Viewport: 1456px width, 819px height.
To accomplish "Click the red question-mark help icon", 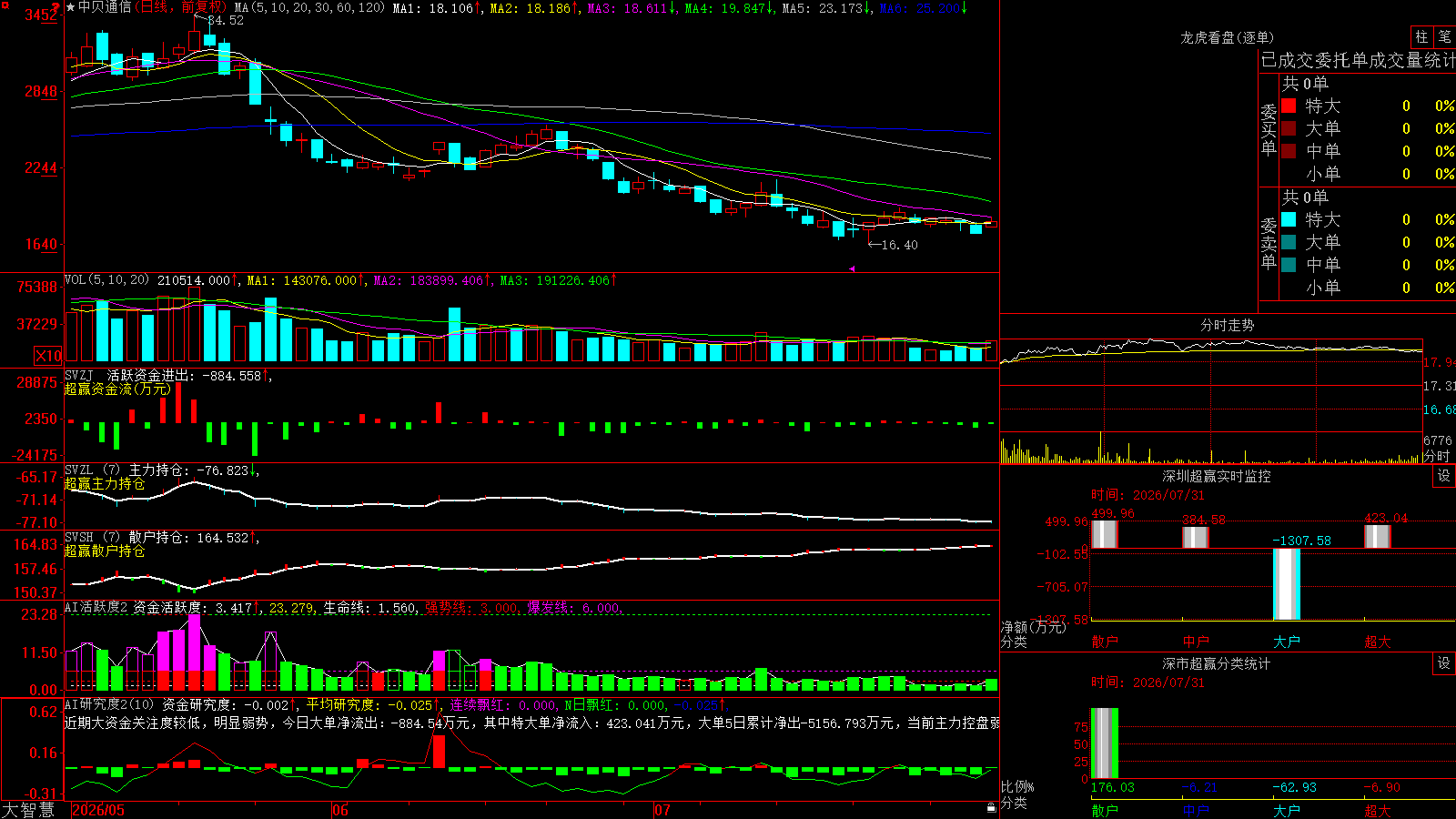I will click(x=56, y=6).
